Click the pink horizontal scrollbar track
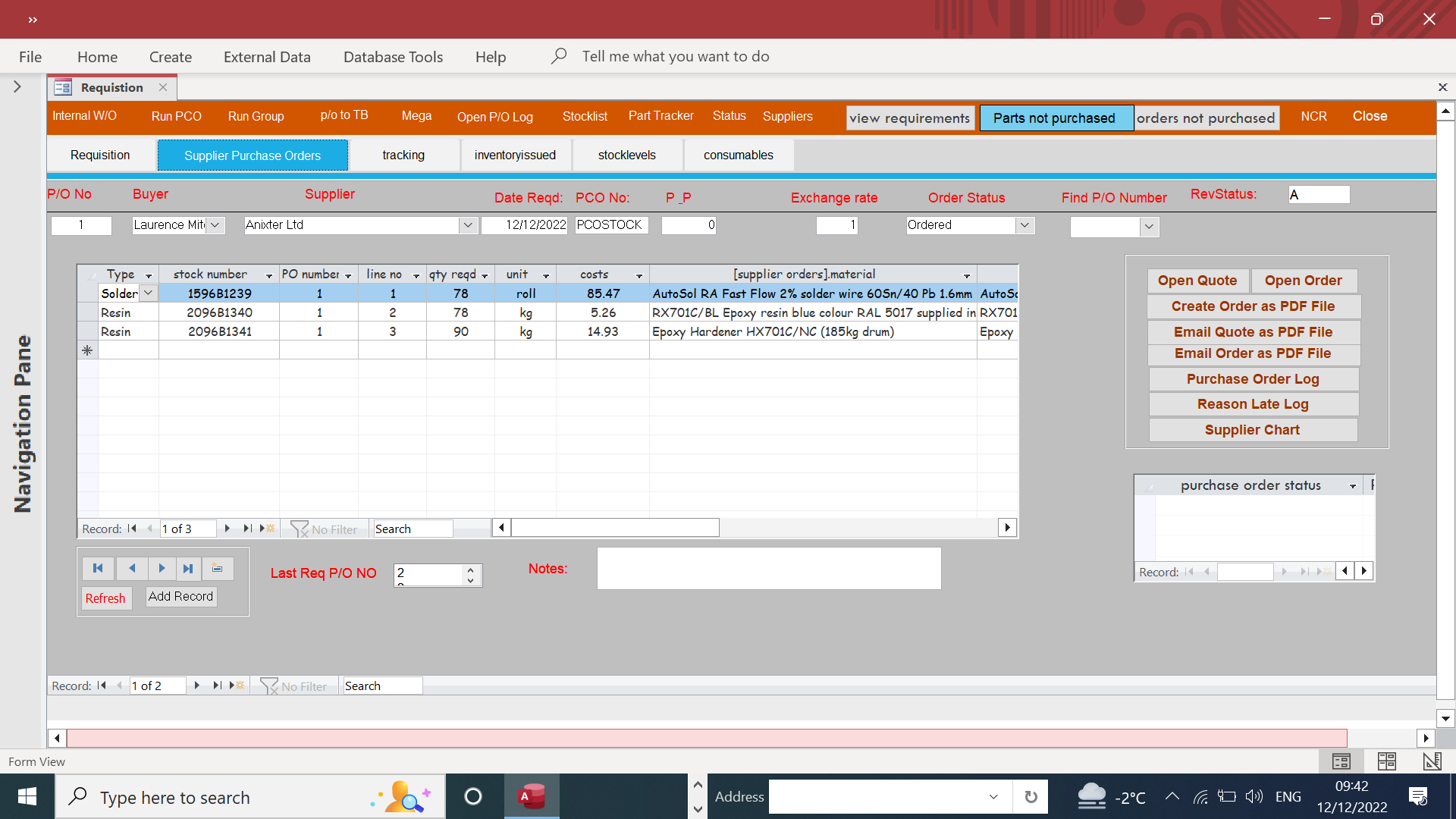Viewport: 1456px width, 819px height. click(705, 738)
